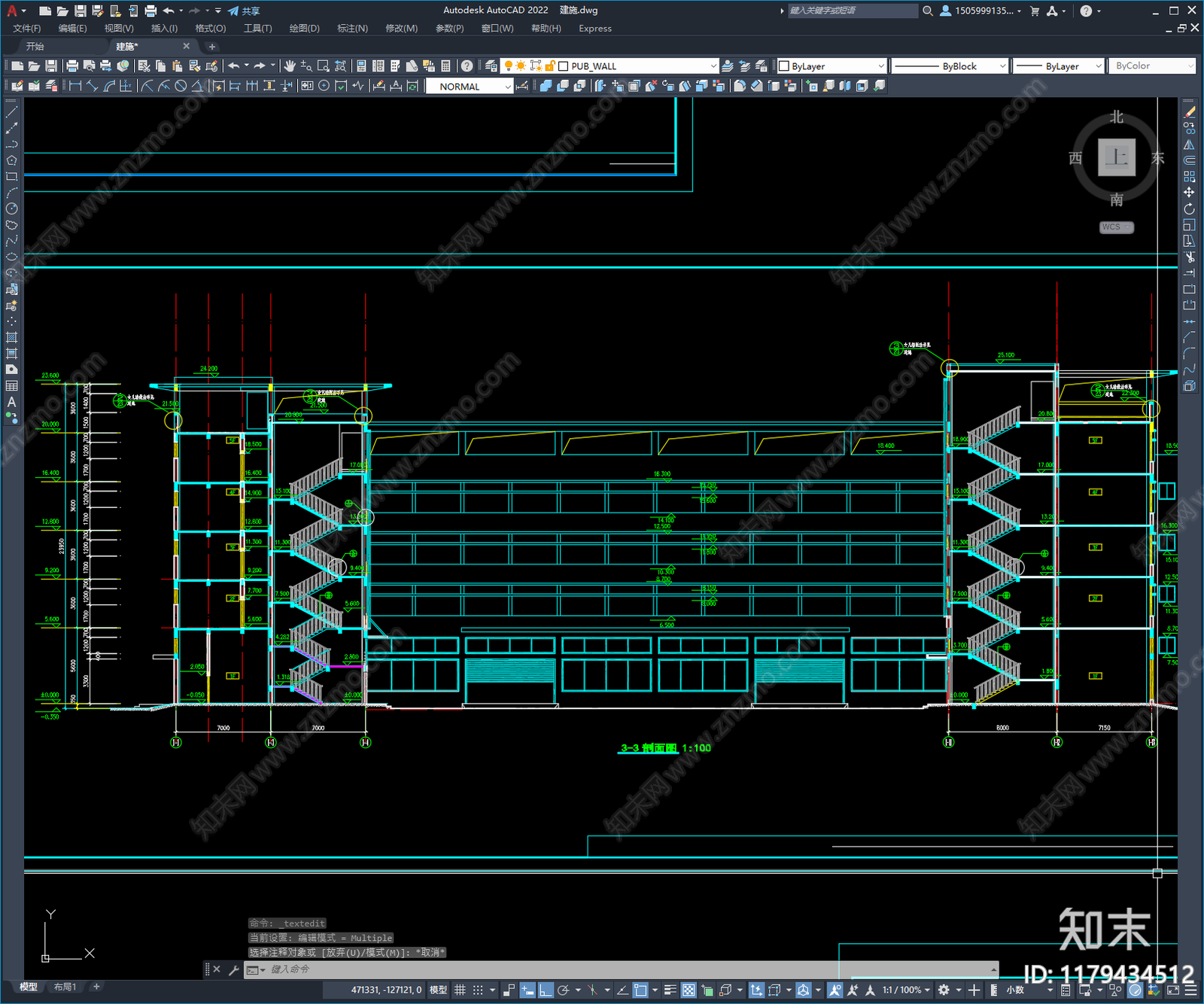Open the Express menu
The image size is (1204, 1004).
[595, 29]
